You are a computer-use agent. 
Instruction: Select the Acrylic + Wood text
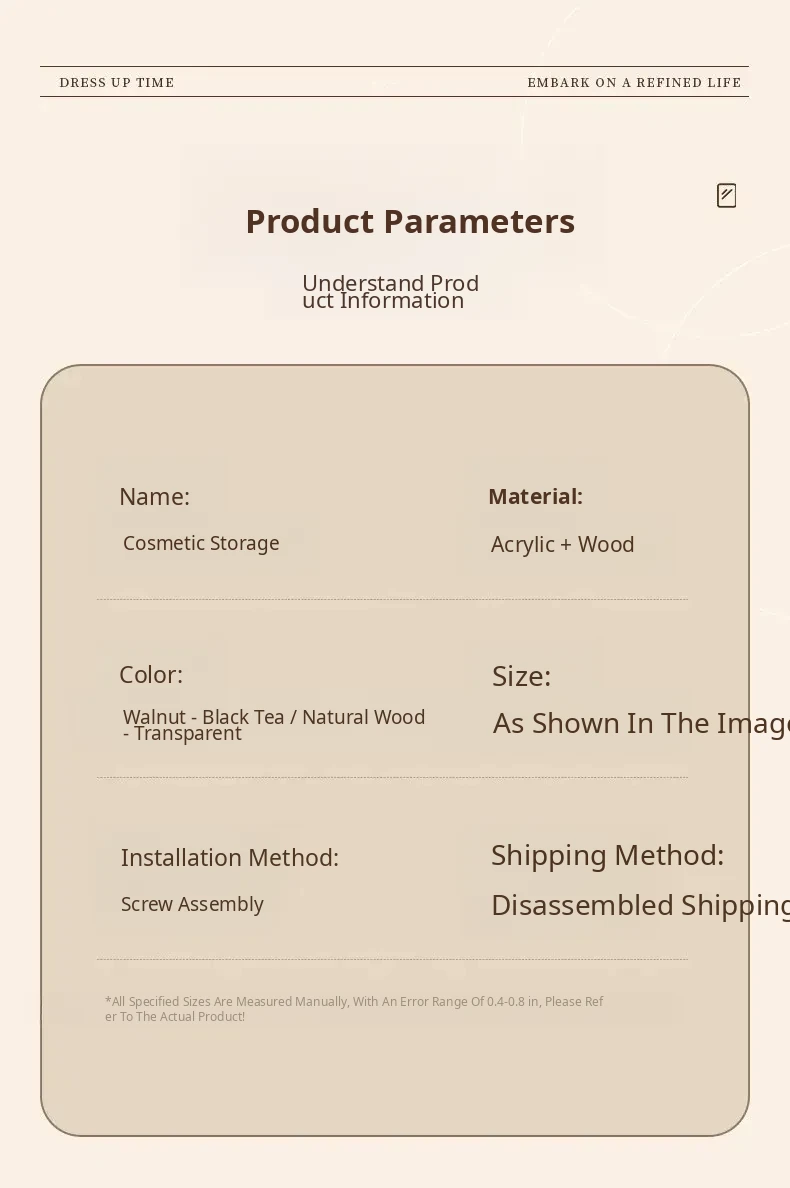click(562, 545)
